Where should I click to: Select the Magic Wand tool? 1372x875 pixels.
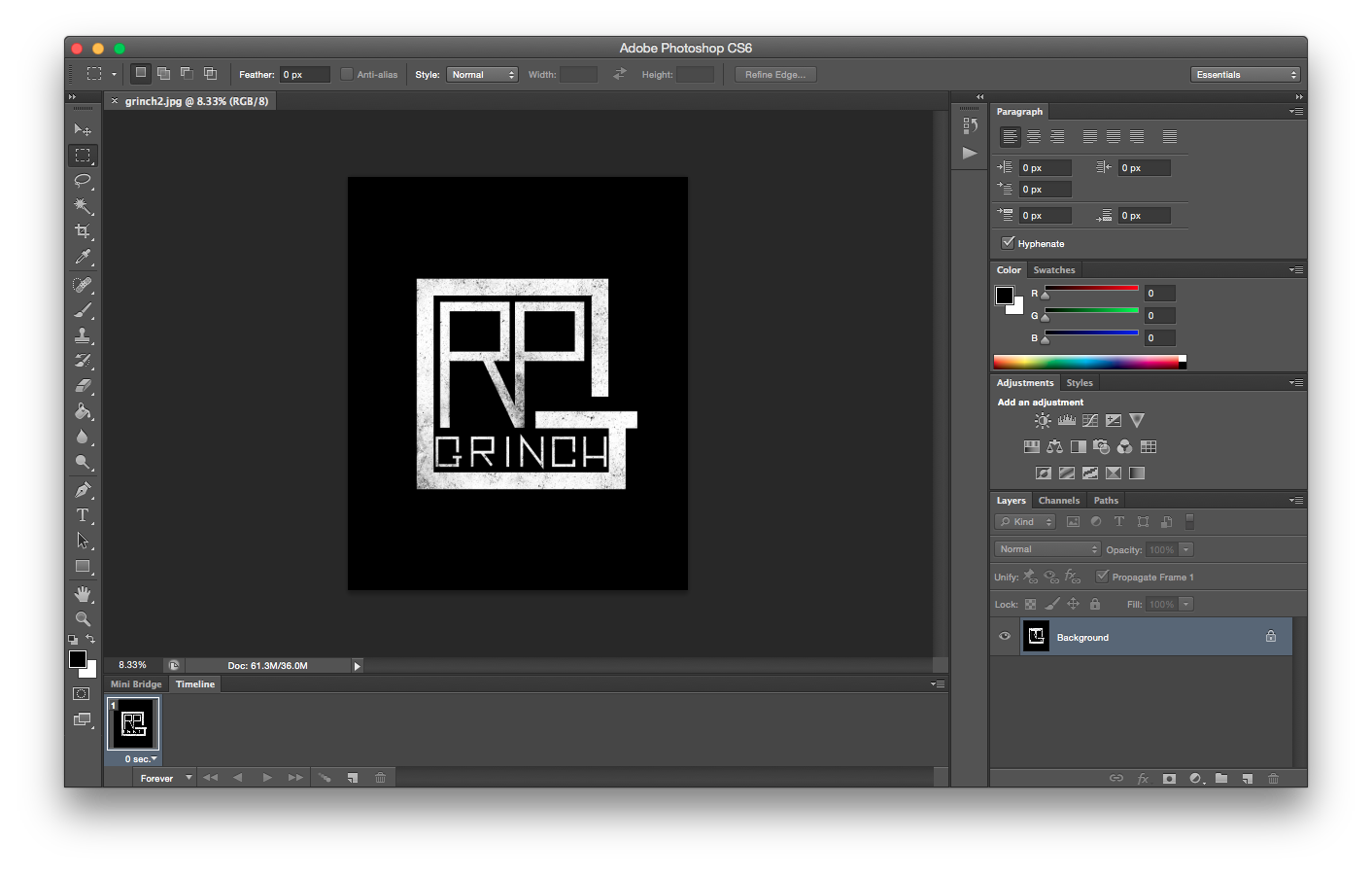pyautogui.click(x=83, y=206)
